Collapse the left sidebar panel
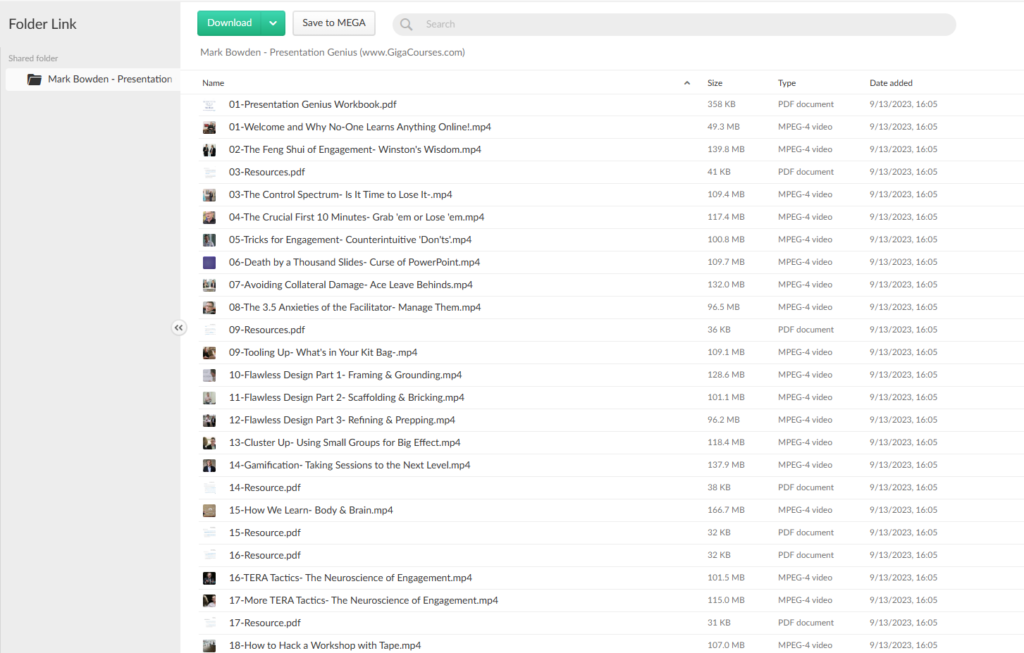 [179, 327]
